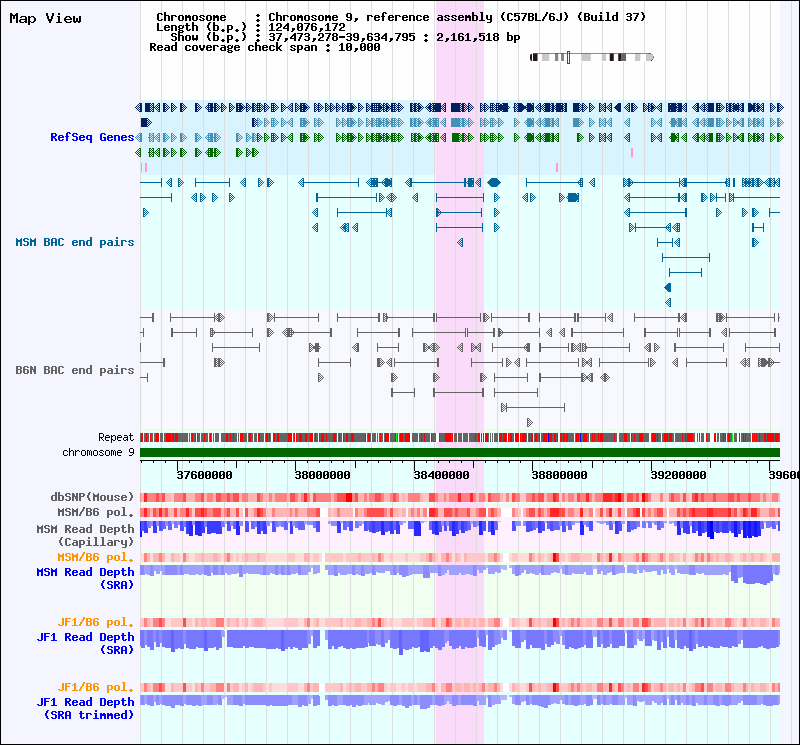Click the Read coverage check span 10,000 text
The height and width of the screenshot is (745, 800).
pyautogui.click(x=265, y=47)
